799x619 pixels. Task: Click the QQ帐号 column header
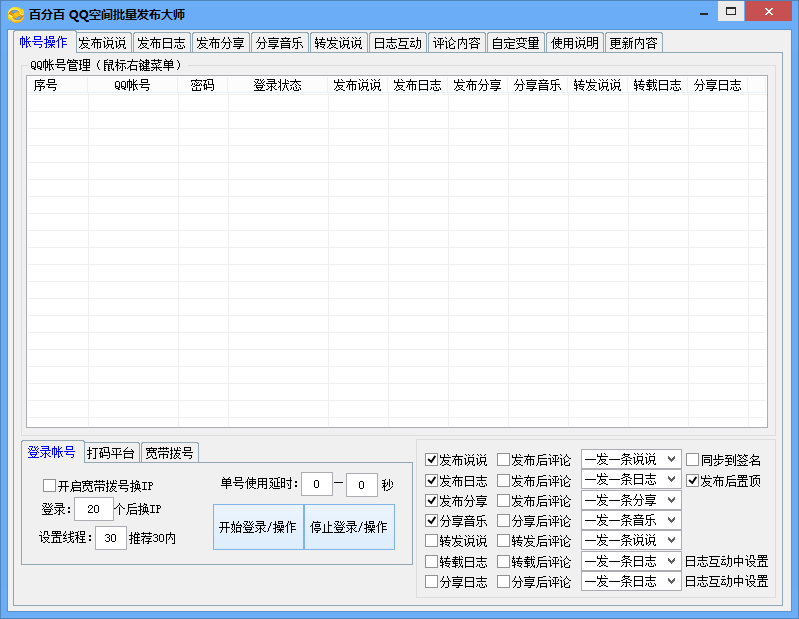coord(132,86)
